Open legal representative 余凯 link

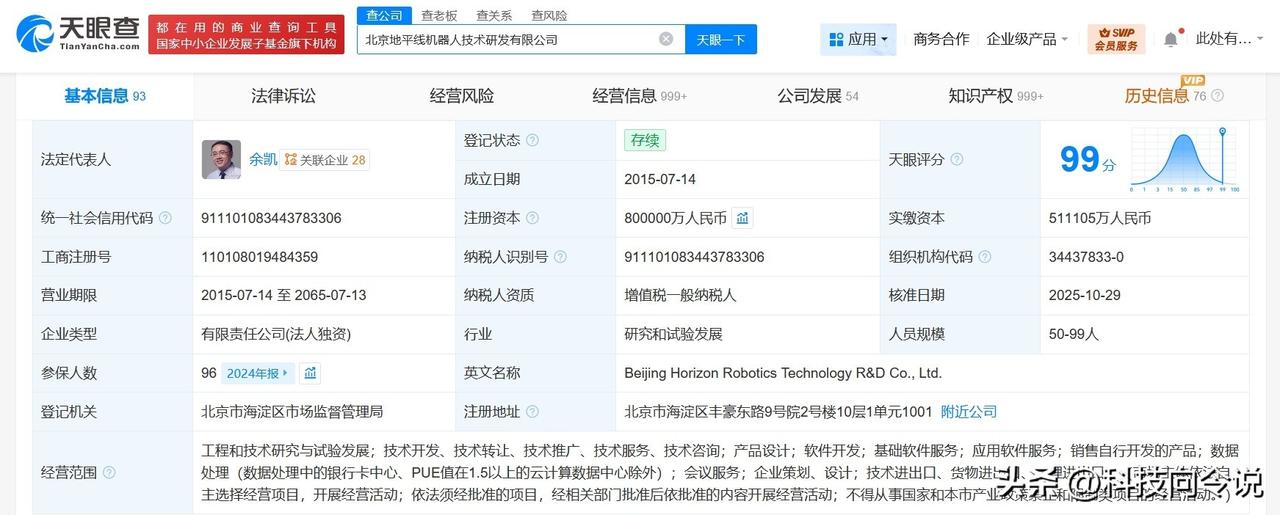coord(263,159)
